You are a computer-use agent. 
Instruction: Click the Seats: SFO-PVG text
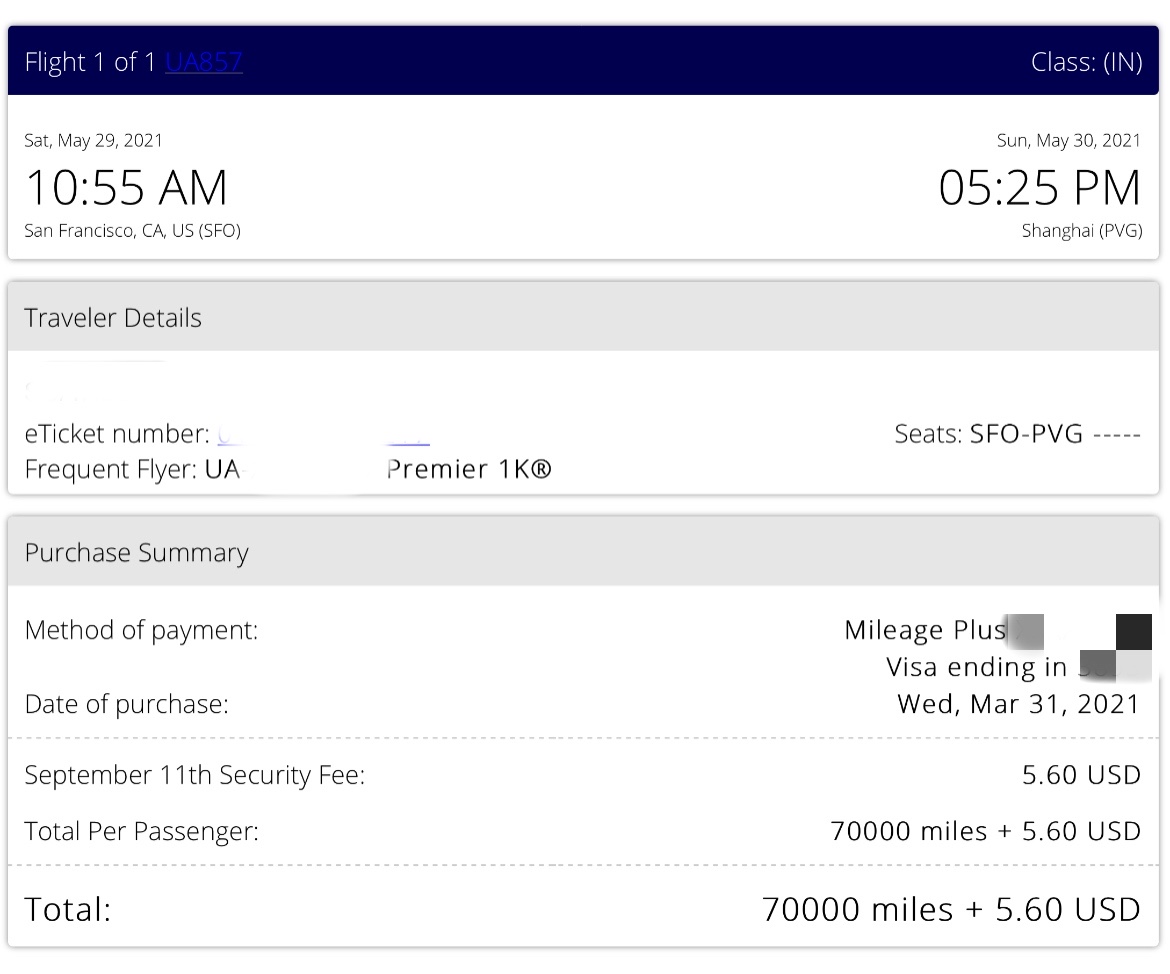[x=1017, y=434]
